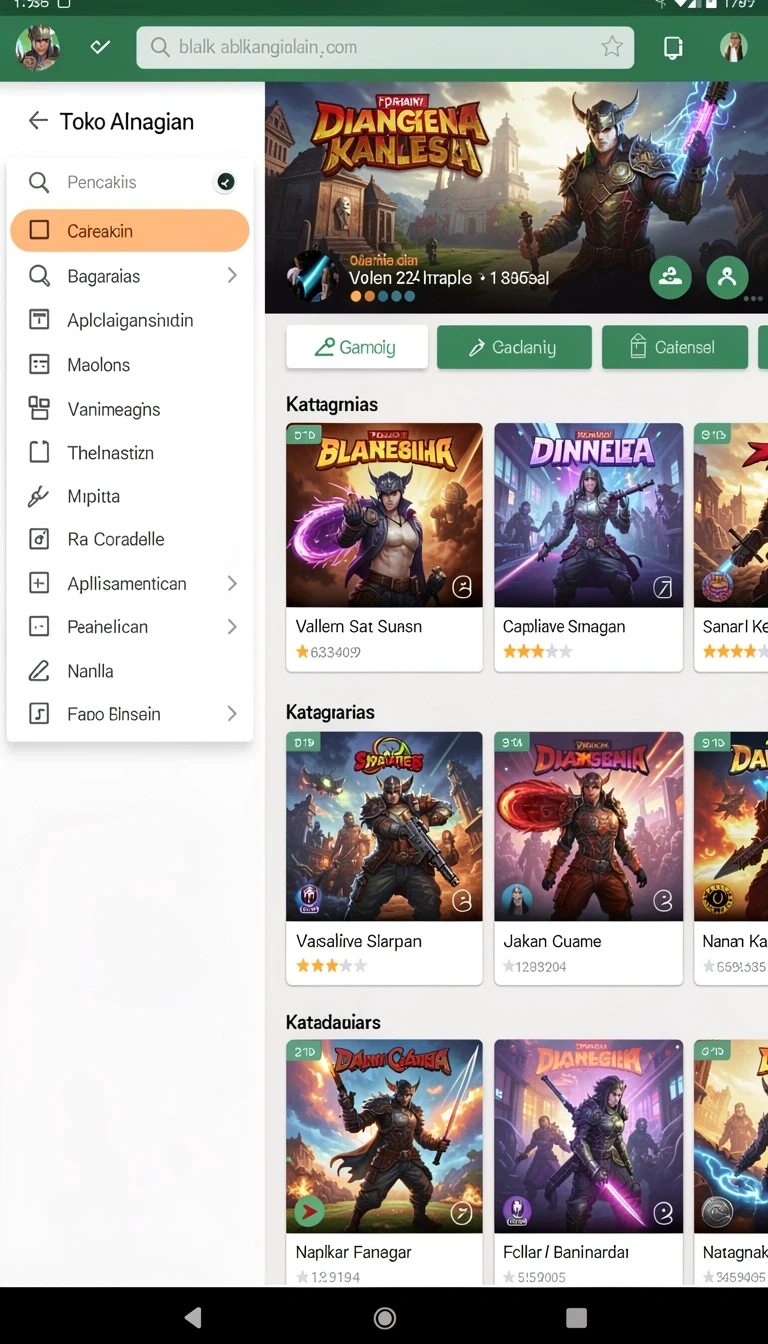Open the Bagaraias menu entry
The image size is (768, 1344).
click(x=130, y=276)
